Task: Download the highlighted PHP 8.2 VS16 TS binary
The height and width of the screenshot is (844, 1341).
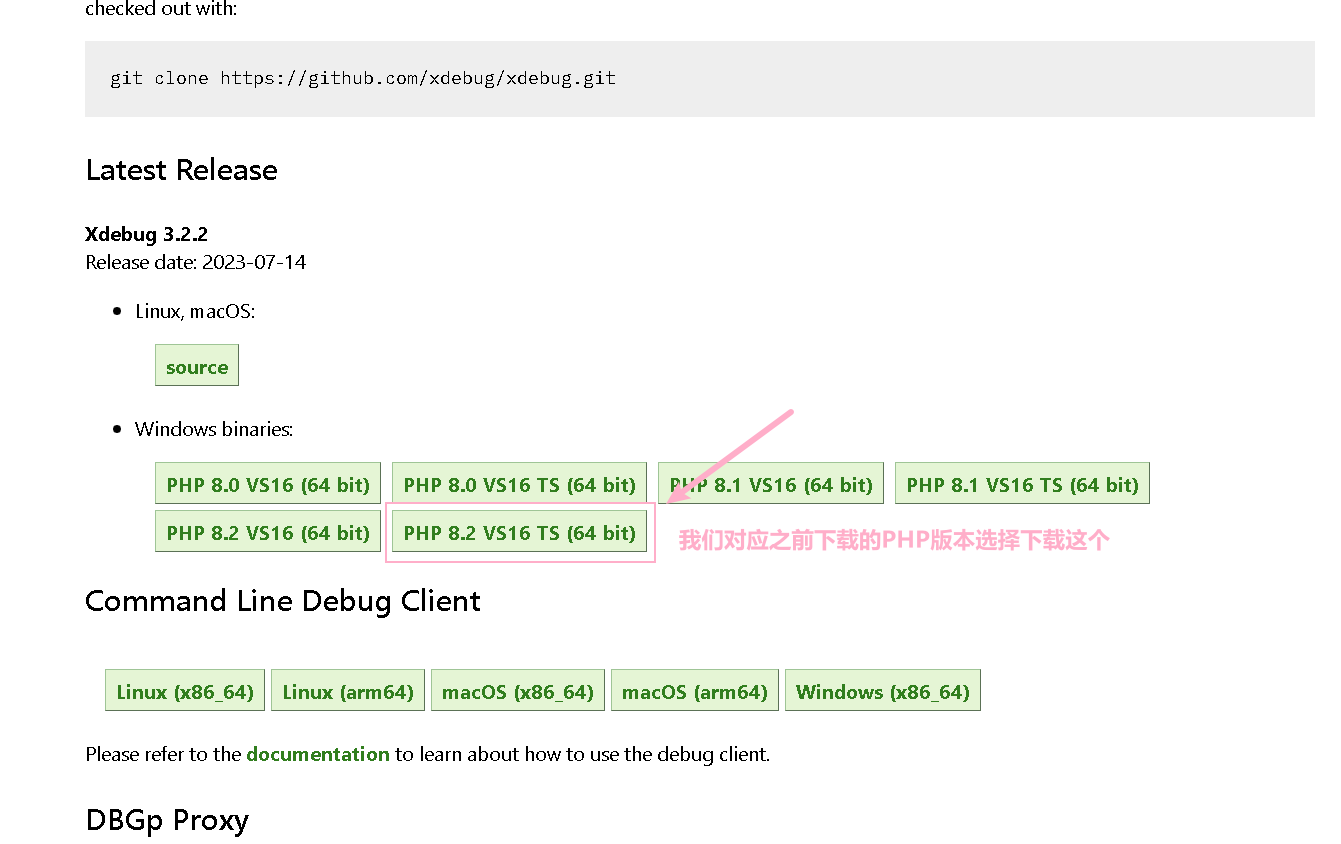Action: (519, 532)
